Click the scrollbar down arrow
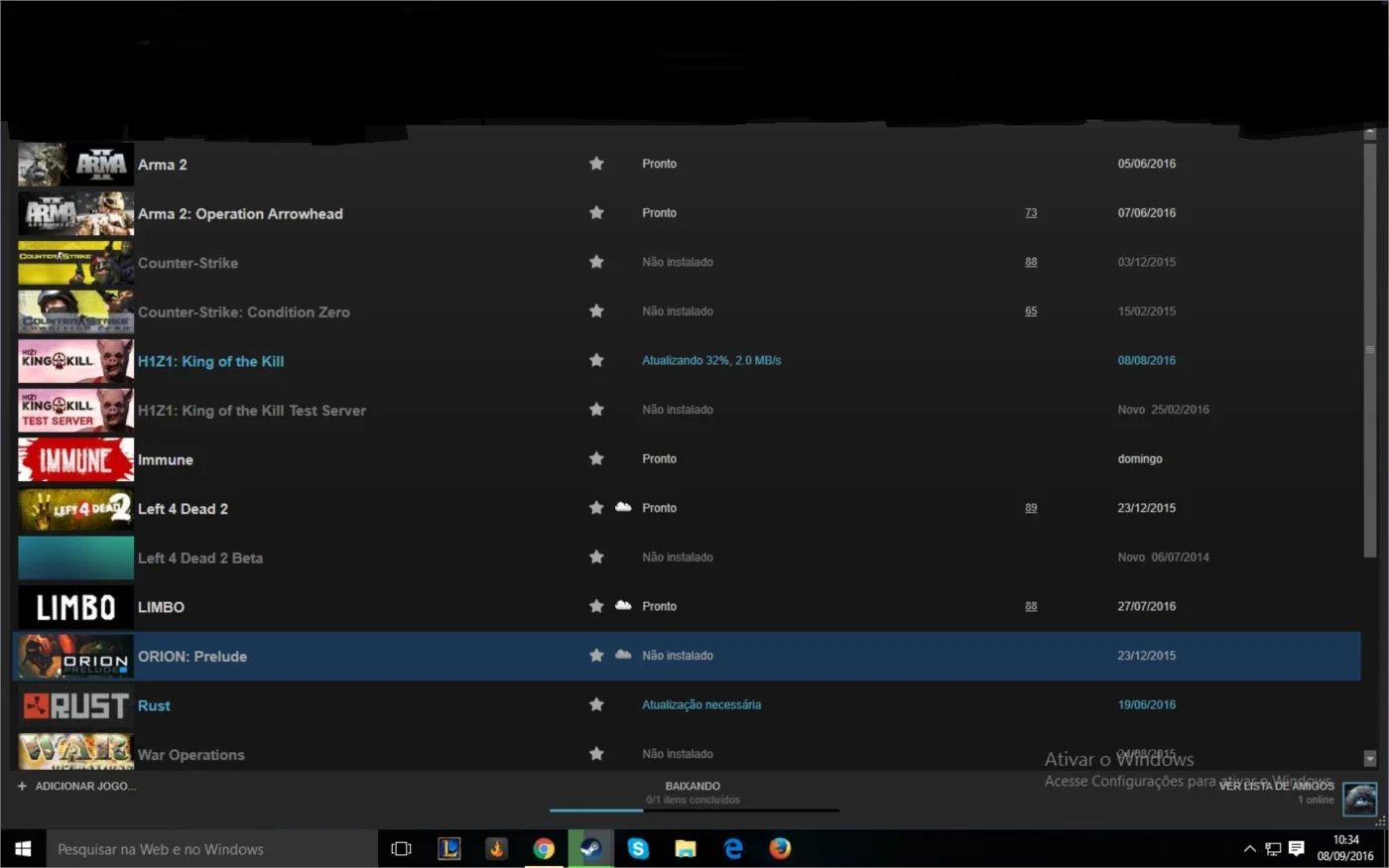The width and height of the screenshot is (1389, 868). (1369, 759)
